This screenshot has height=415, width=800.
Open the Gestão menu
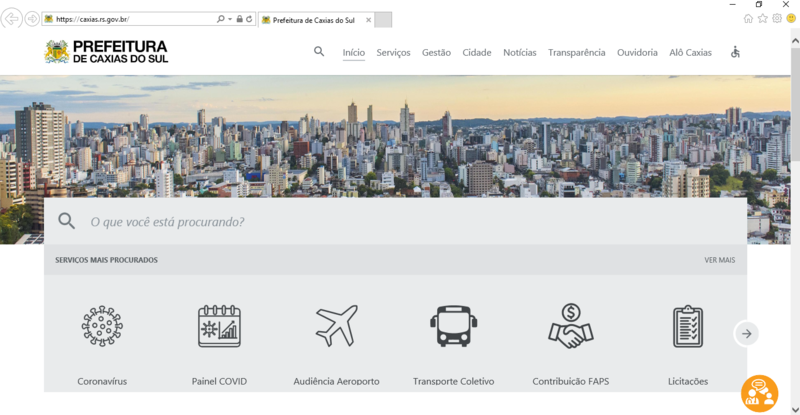click(436, 52)
